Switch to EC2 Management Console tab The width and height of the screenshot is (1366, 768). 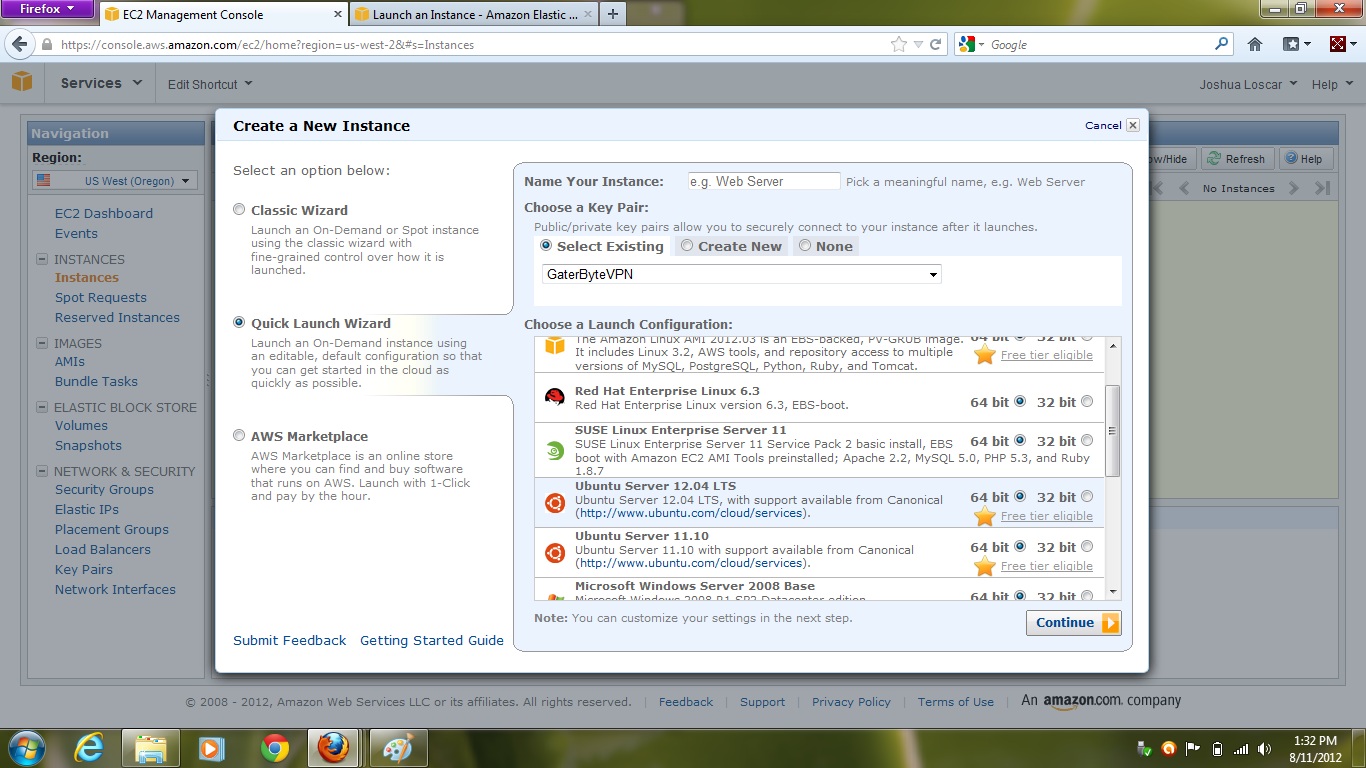pos(224,14)
